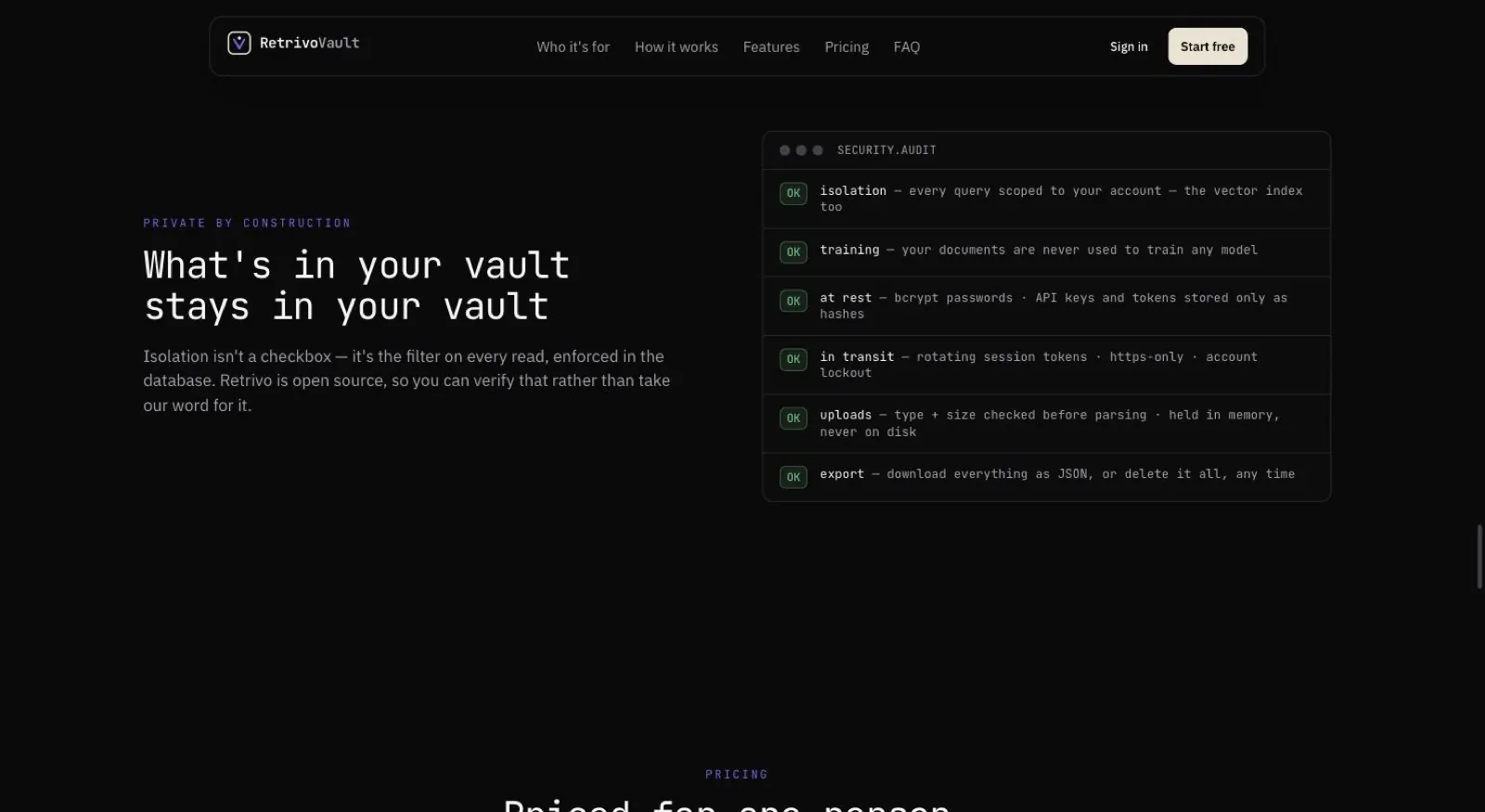The image size is (1485, 812).
Task: Click the RetrivoVault shield logo icon
Action: pyautogui.click(x=239, y=43)
